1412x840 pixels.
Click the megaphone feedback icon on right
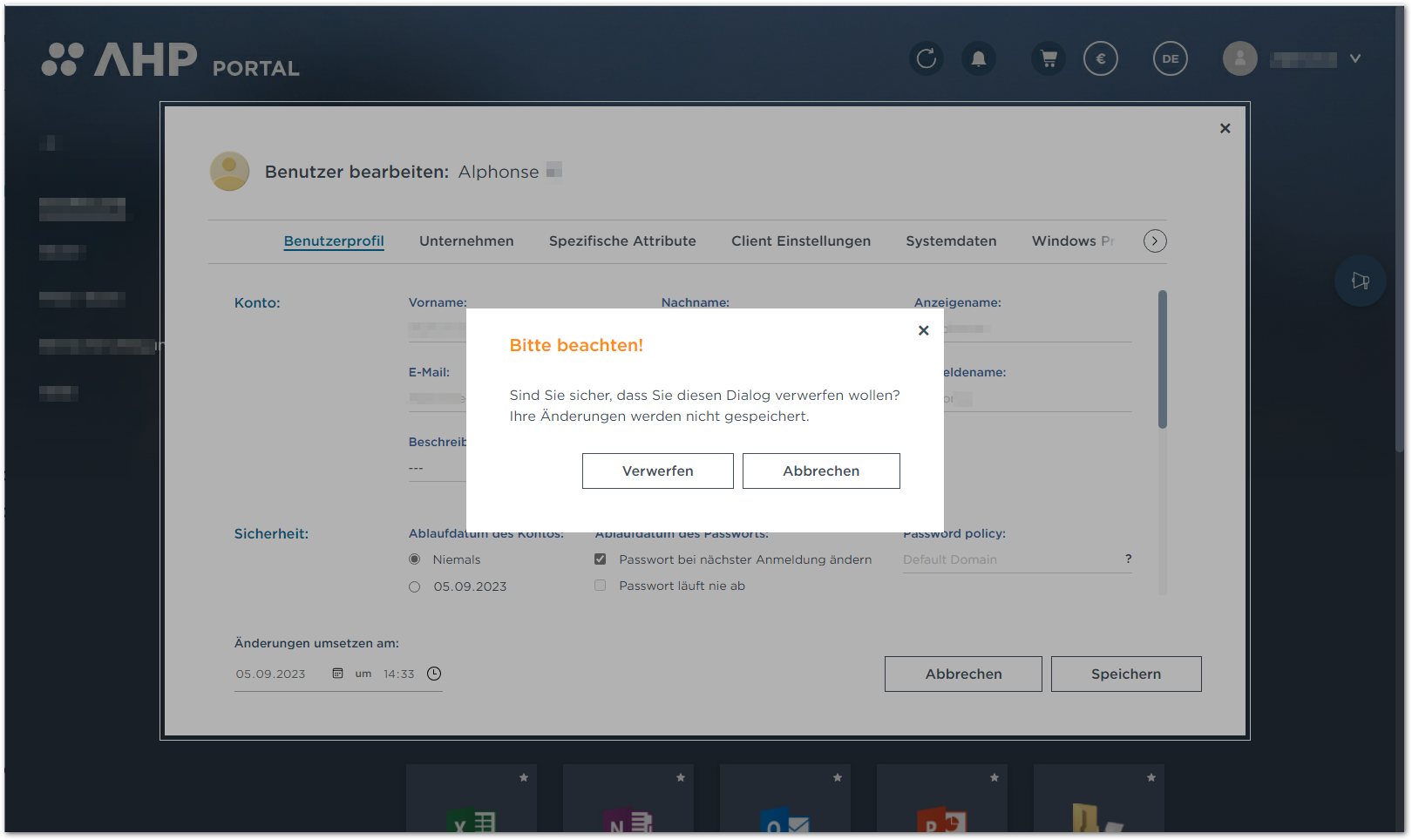pyautogui.click(x=1361, y=281)
